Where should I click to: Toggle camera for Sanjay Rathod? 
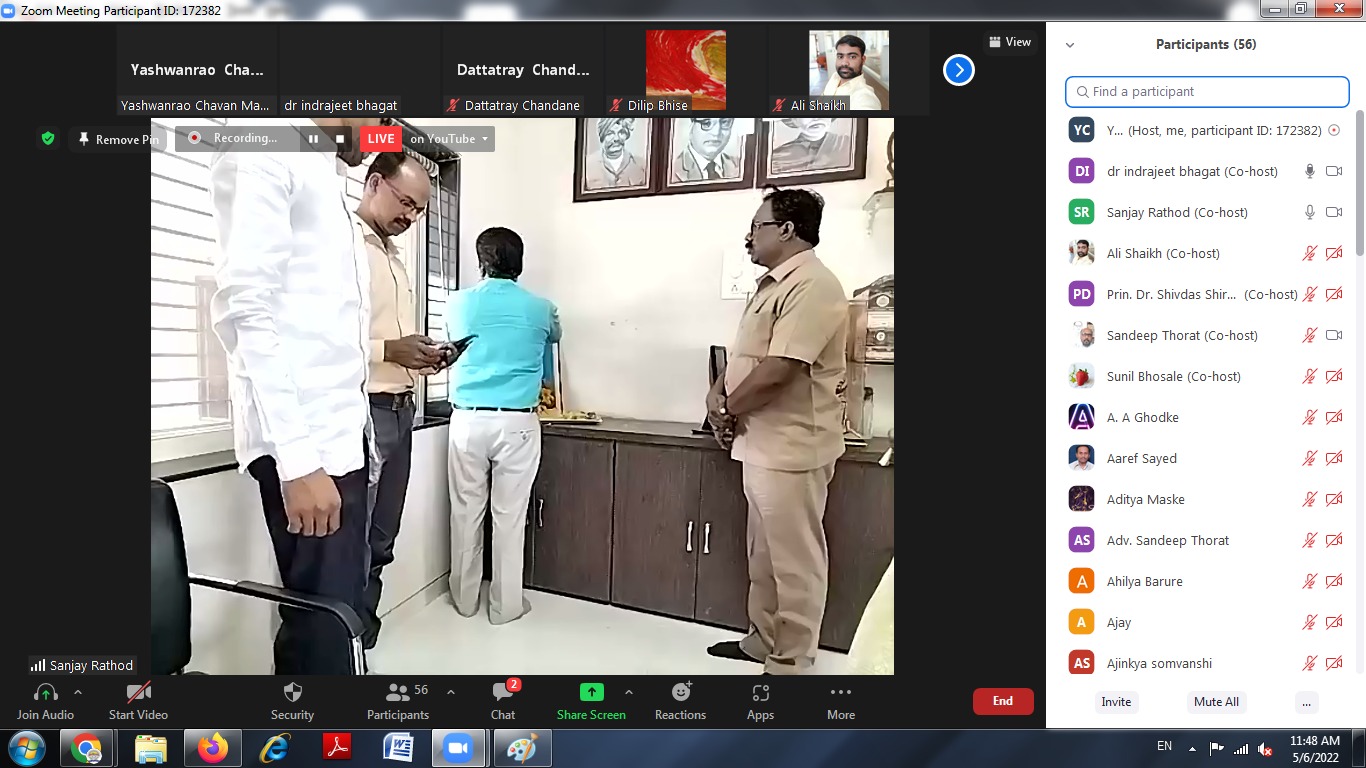point(1334,212)
